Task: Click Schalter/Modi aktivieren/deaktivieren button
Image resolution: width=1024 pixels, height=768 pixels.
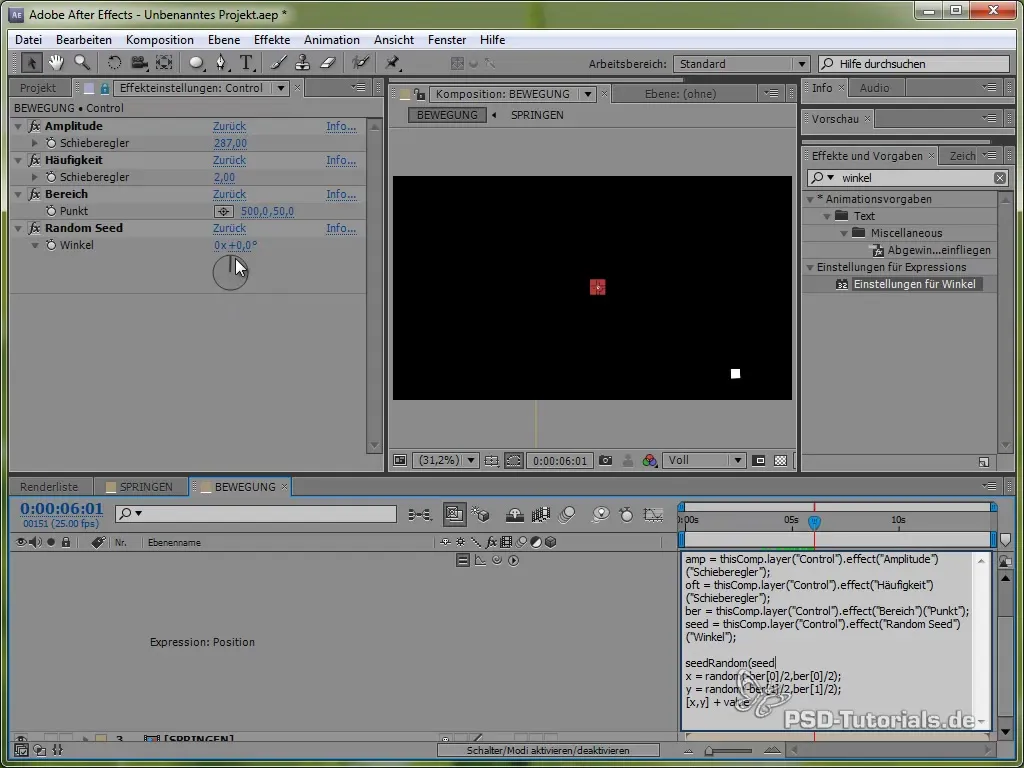Action: [x=548, y=751]
